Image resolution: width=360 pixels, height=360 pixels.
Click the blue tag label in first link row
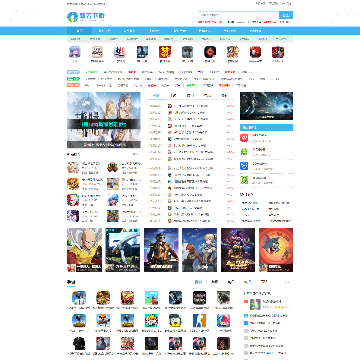pyautogui.click(x=73, y=72)
